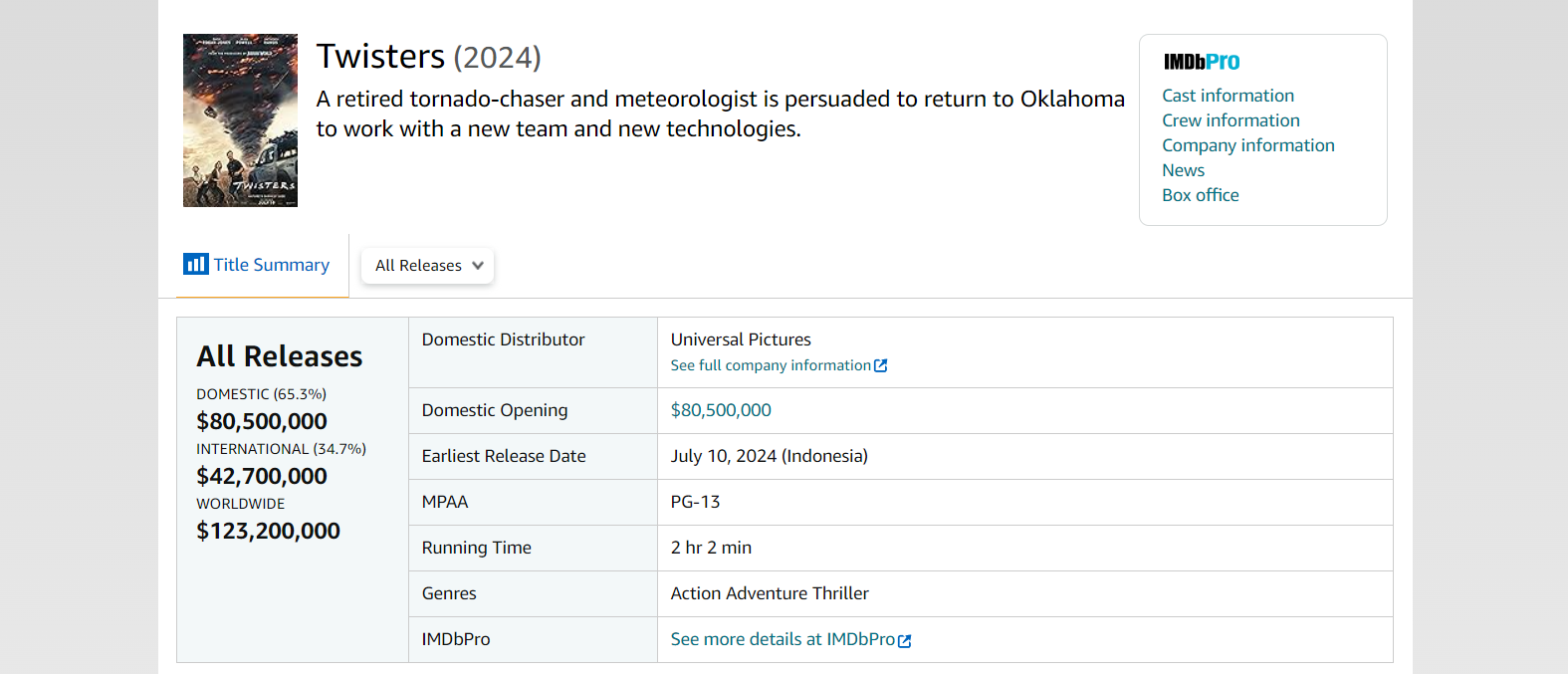Click the external link icon beside company information
1568x674 pixels.
[x=880, y=365]
